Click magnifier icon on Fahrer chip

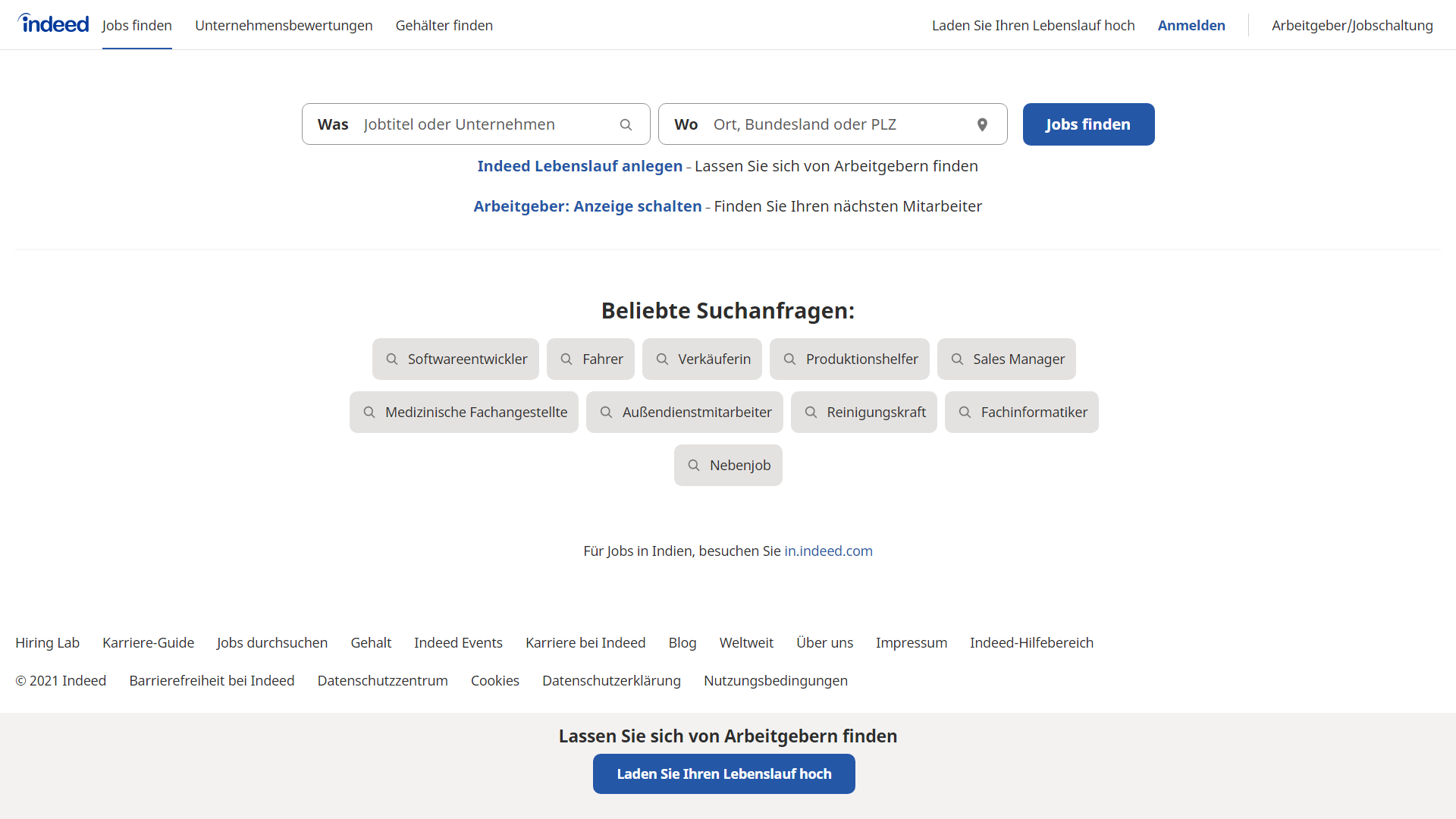[x=566, y=359]
